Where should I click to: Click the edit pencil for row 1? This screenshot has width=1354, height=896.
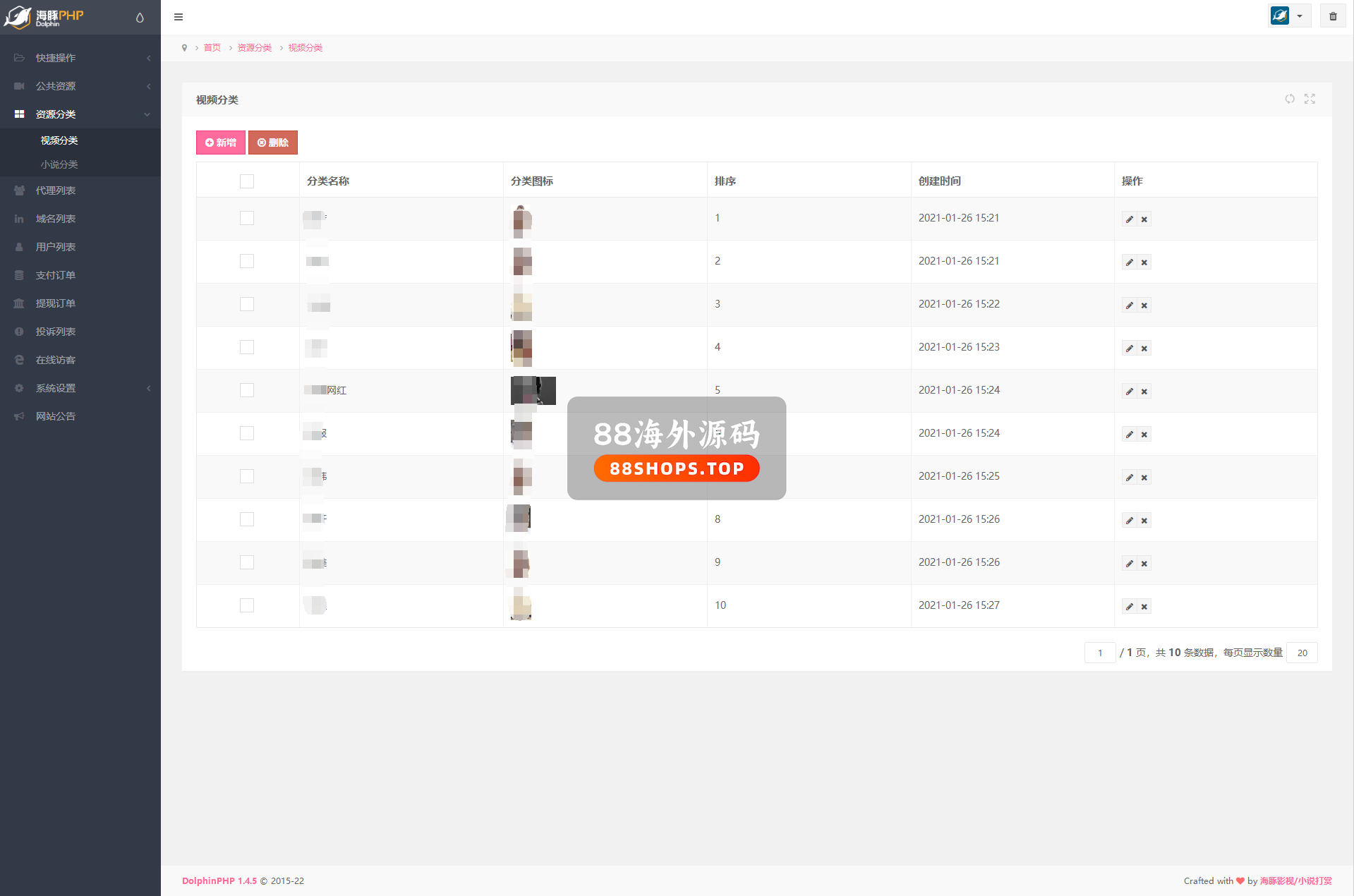pyautogui.click(x=1129, y=219)
